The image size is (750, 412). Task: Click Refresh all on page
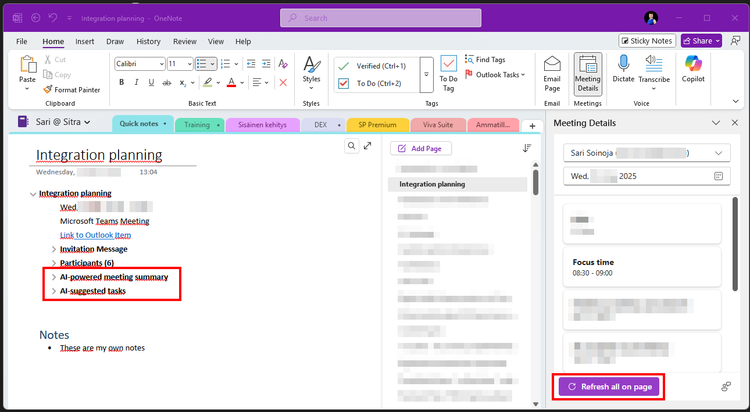[x=609, y=387]
